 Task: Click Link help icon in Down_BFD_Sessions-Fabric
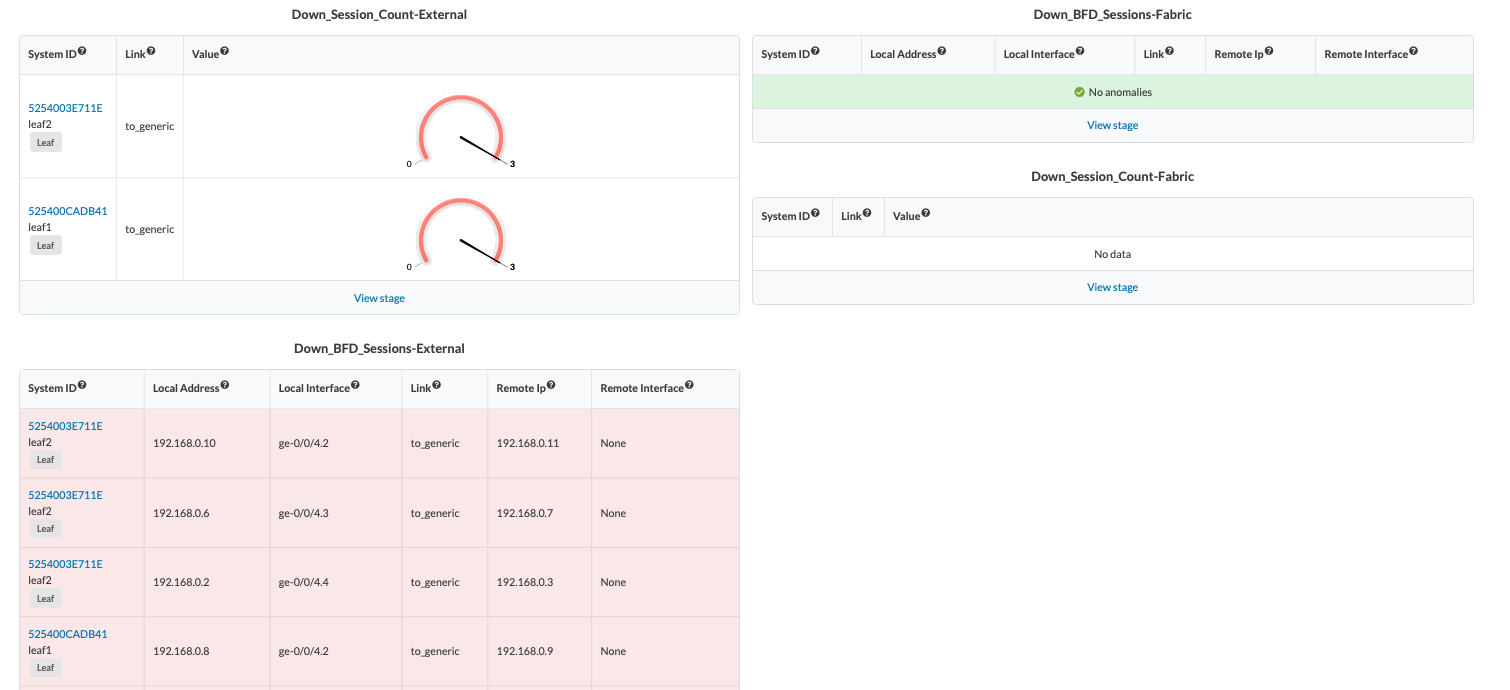[1169, 50]
